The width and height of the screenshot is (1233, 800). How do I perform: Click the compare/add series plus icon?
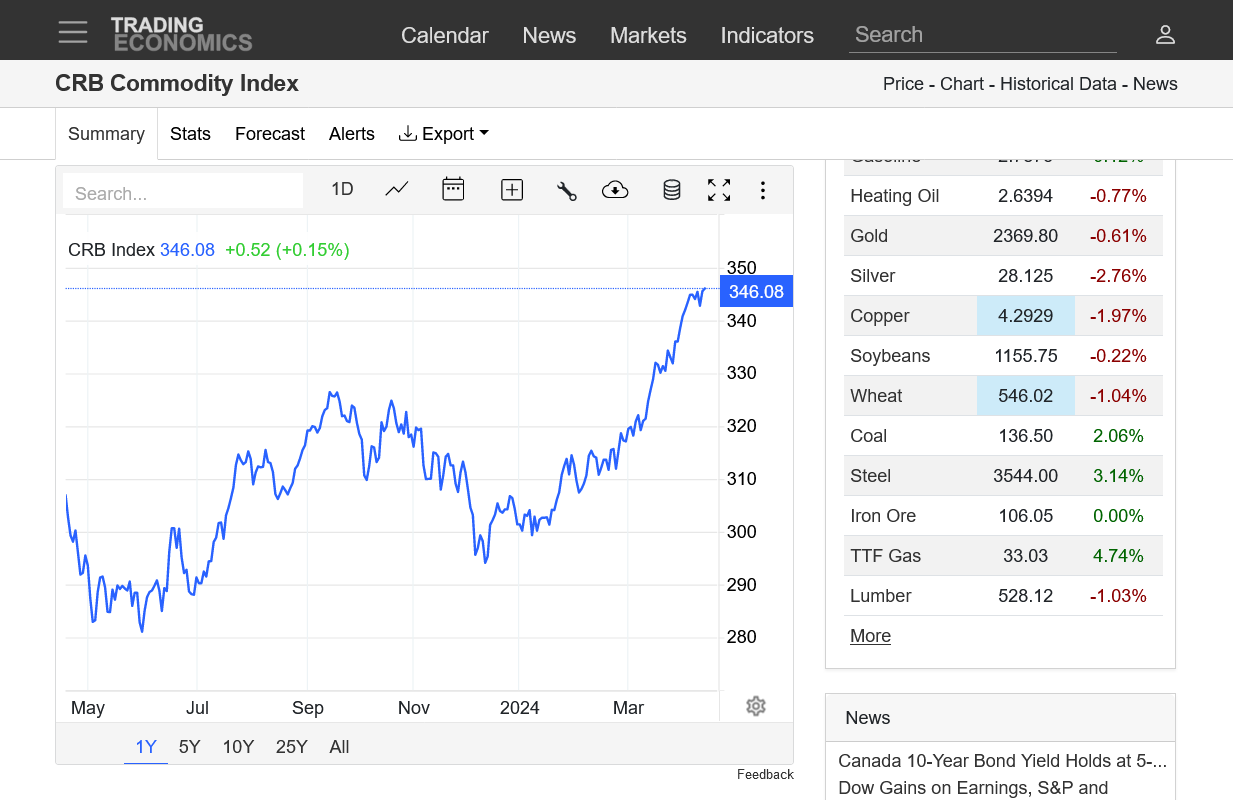click(511, 189)
